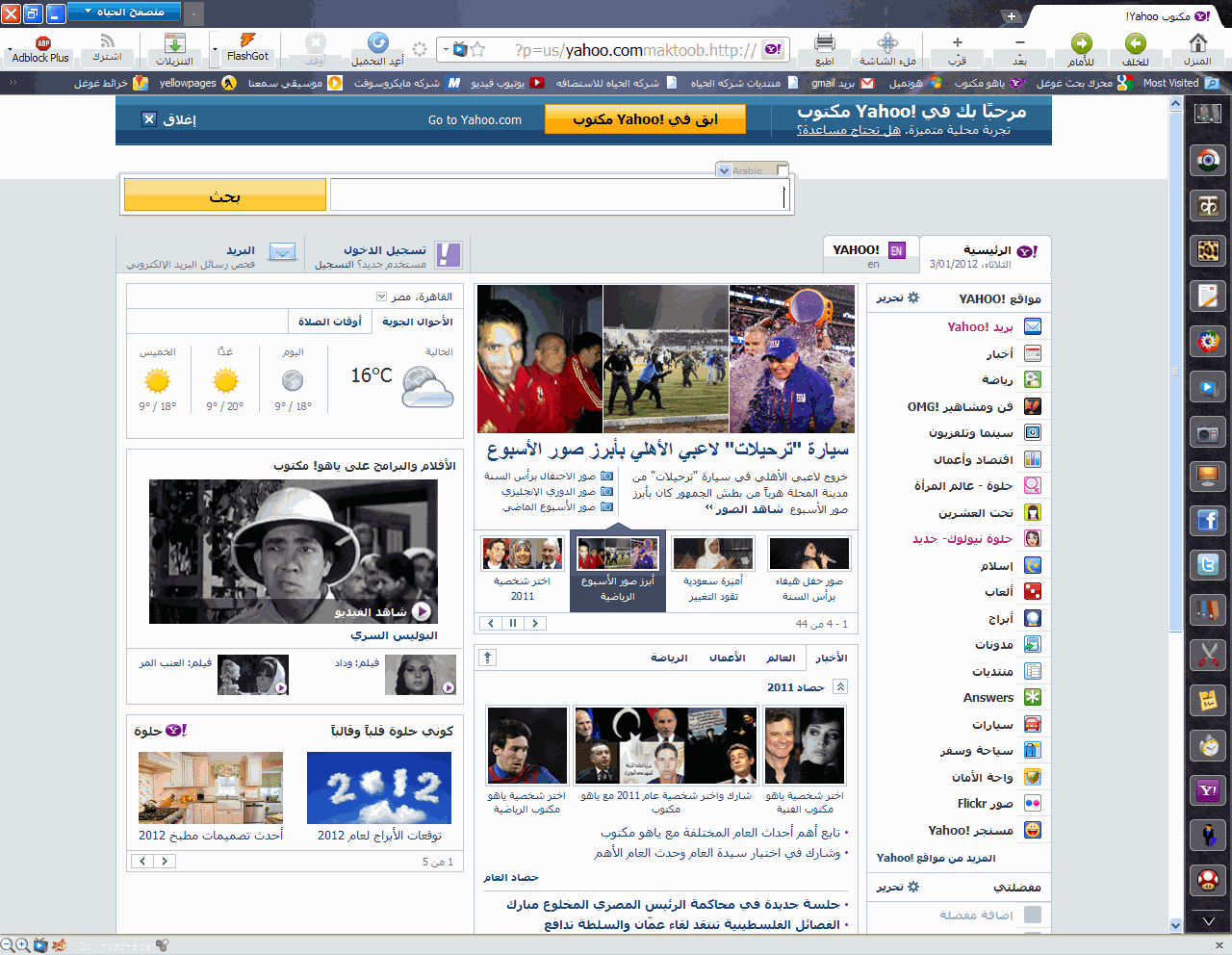The image size is (1232, 955).
Task: Open the أوقات الصلاة prayer times tab
Action: click(329, 322)
